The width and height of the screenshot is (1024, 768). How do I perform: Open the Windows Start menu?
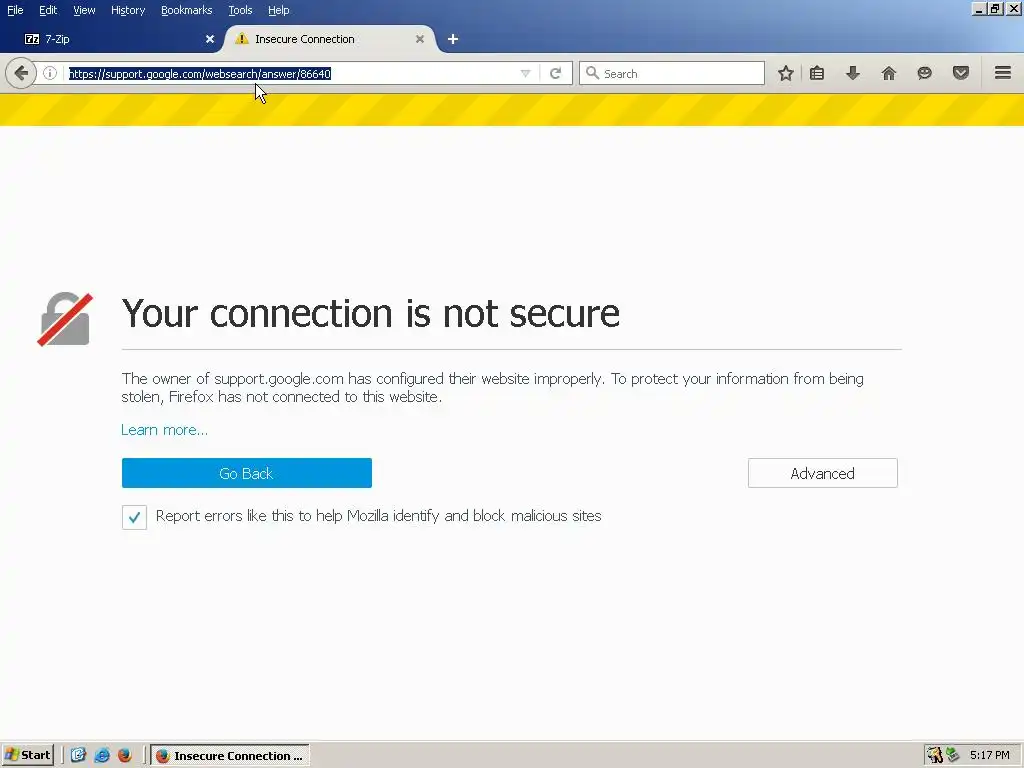[27, 756]
